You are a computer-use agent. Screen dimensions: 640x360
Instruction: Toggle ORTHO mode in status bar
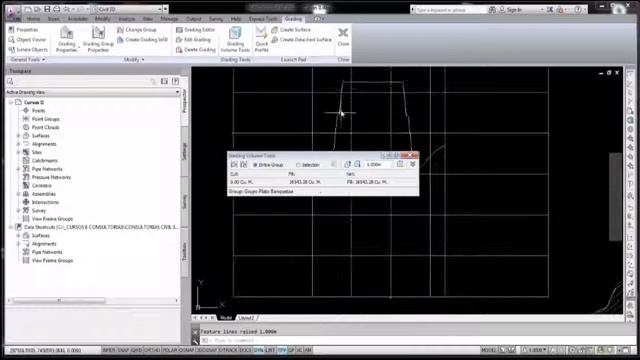pos(152,350)
